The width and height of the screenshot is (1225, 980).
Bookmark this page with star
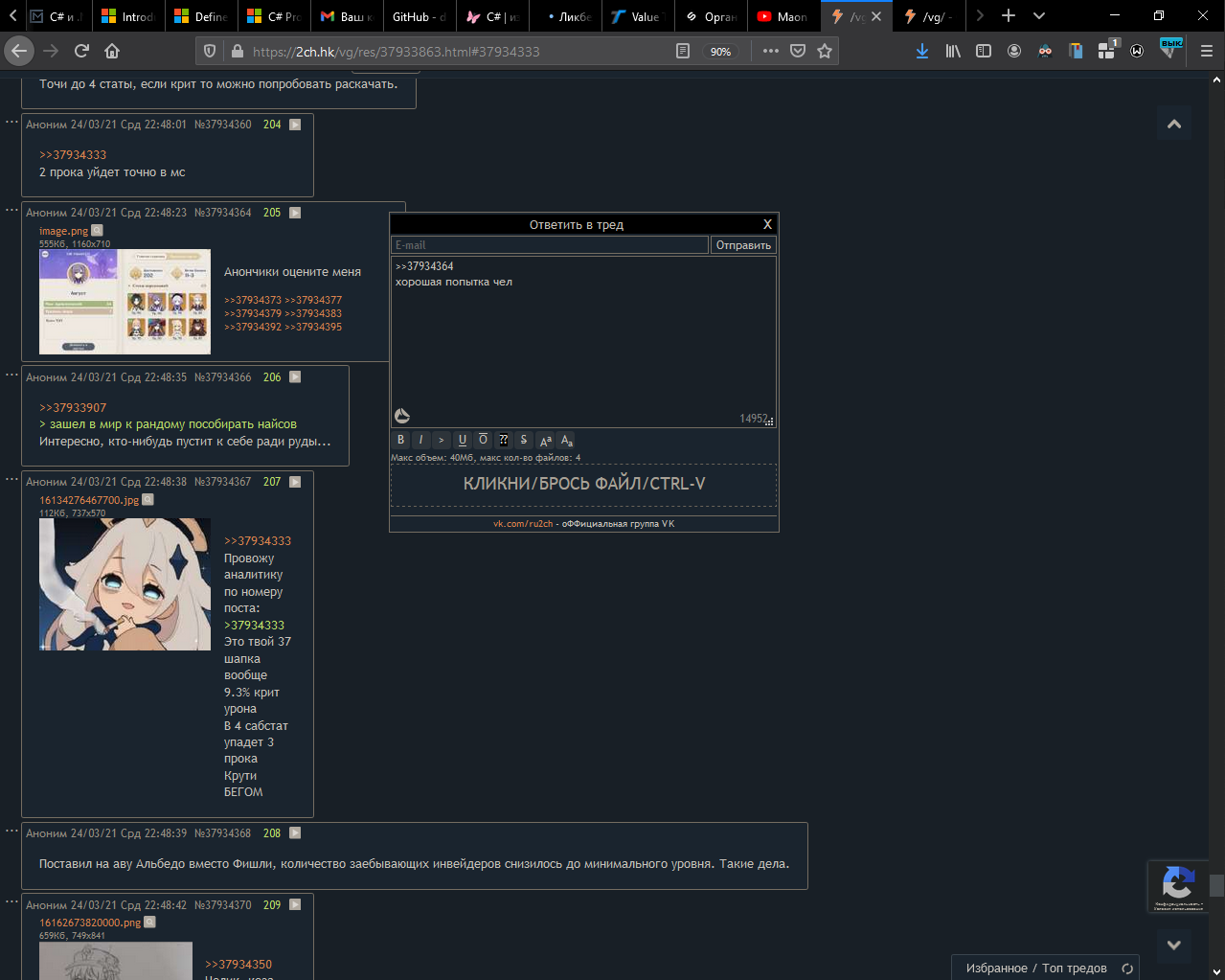825,51
